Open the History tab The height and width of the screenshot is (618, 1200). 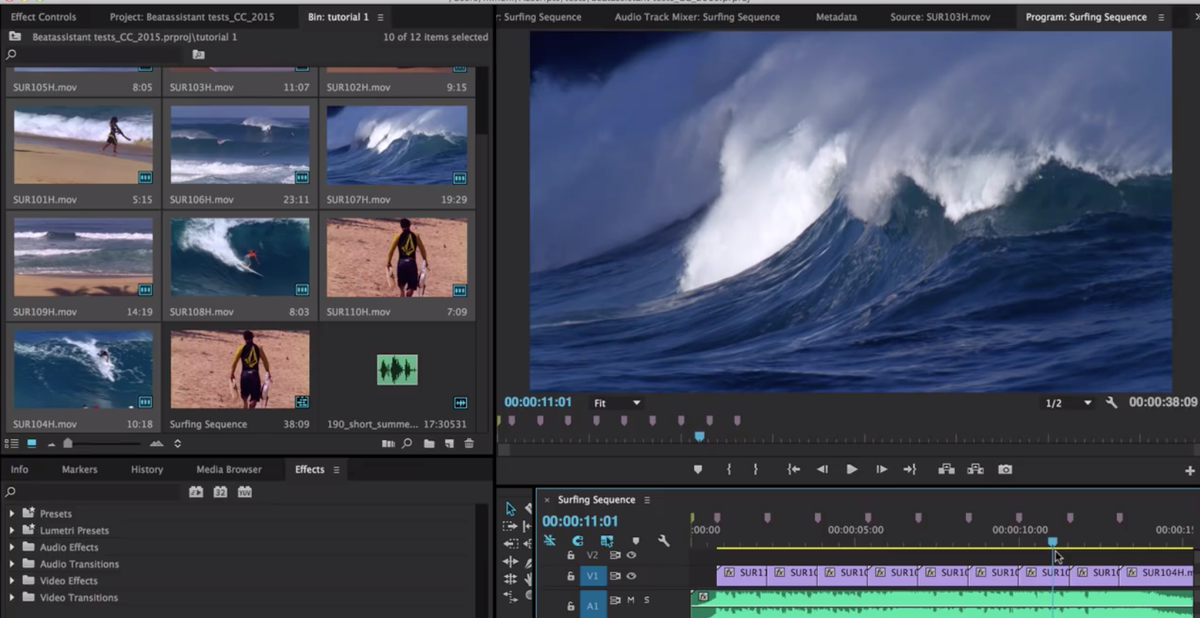[147, 469]
